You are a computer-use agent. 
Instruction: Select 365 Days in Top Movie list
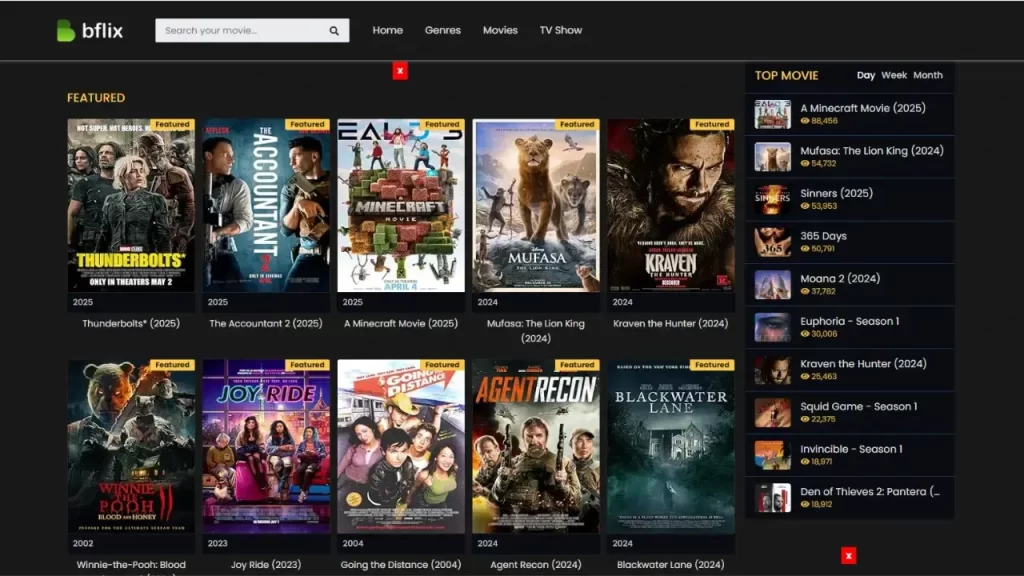850,242
